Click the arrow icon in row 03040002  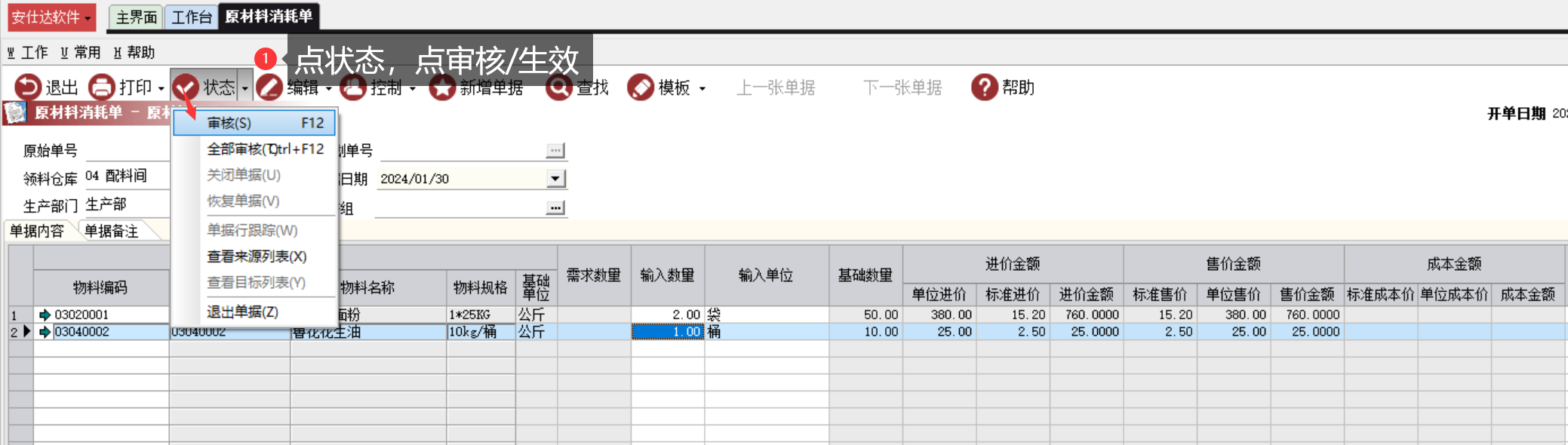45,332
